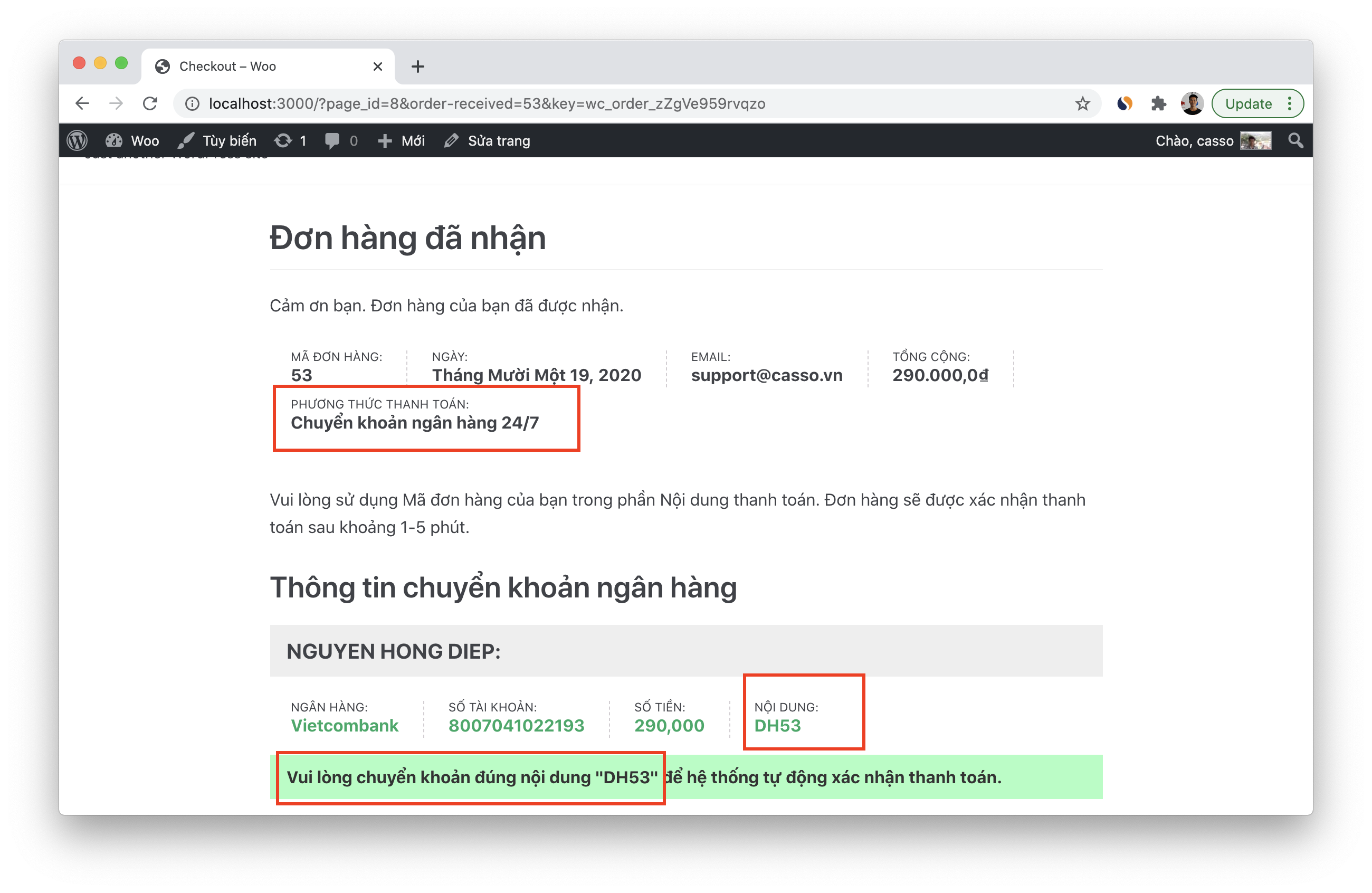Click account holder NGUYEN HONG DIEP
This screenshot has width=1372, height=893.
coord(393,651)
